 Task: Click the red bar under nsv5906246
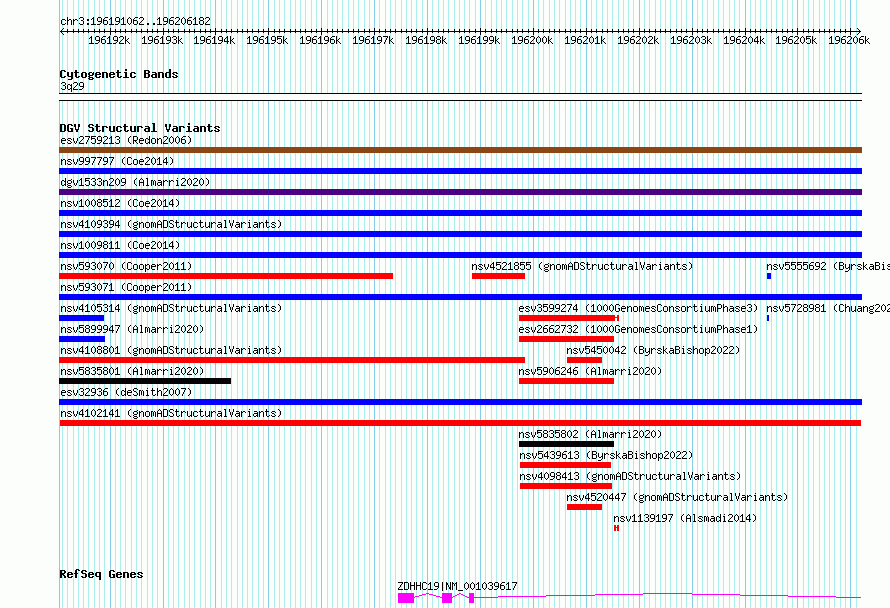click(x=566, y=381)
